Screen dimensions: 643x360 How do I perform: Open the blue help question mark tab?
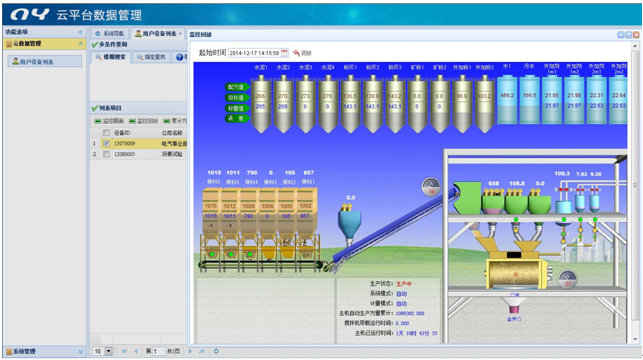(x=180, y=57)
